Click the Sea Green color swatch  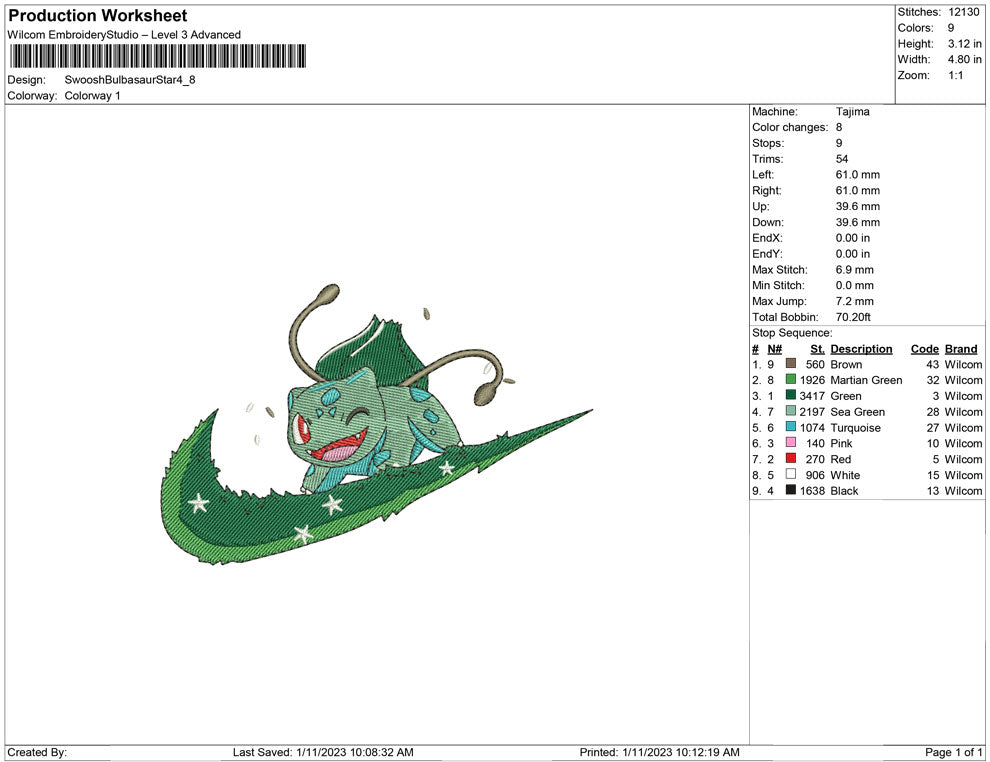(790, 411)
